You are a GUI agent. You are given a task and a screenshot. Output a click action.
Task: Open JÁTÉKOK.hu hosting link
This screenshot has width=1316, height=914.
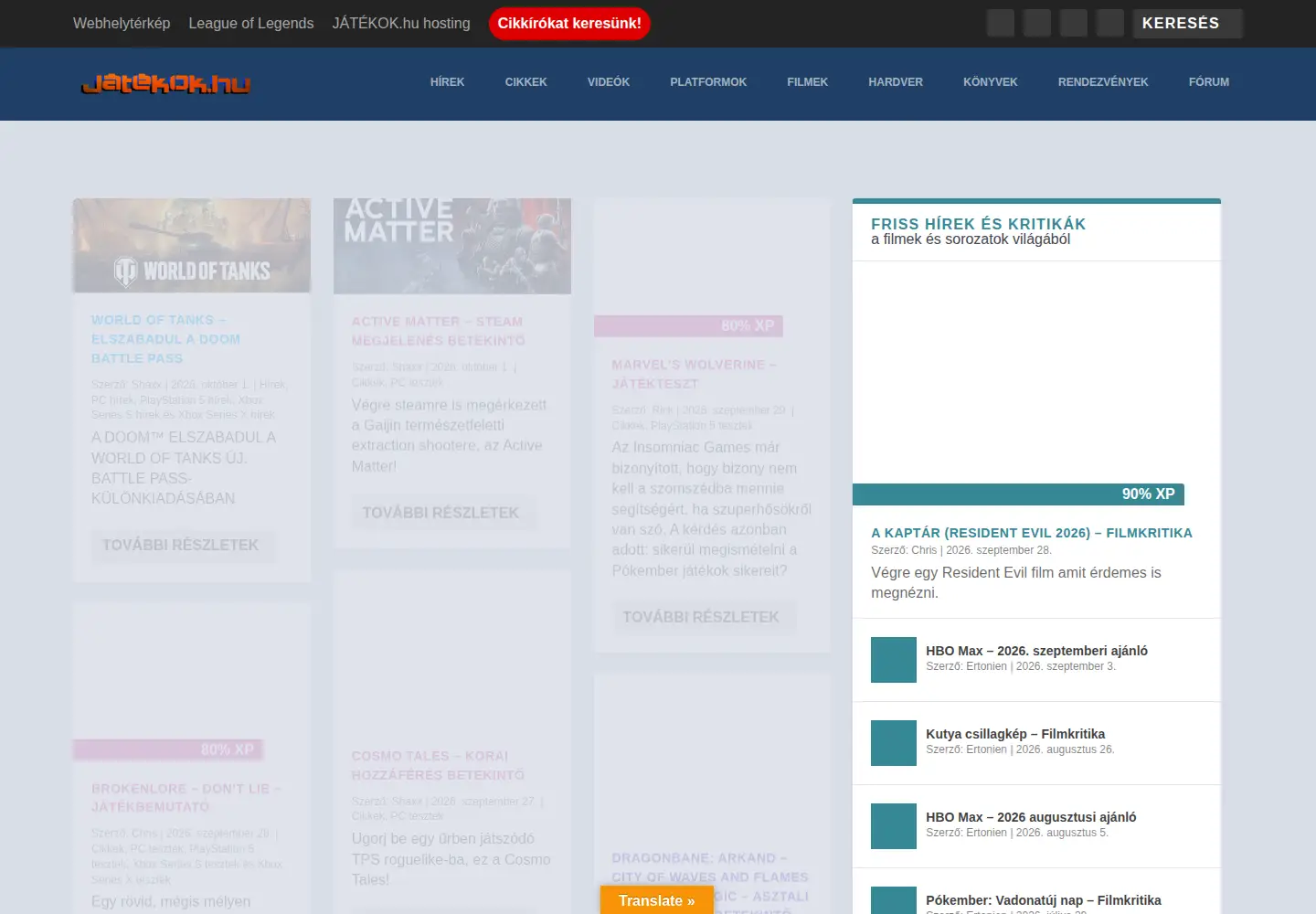click(x=401, y=23)
